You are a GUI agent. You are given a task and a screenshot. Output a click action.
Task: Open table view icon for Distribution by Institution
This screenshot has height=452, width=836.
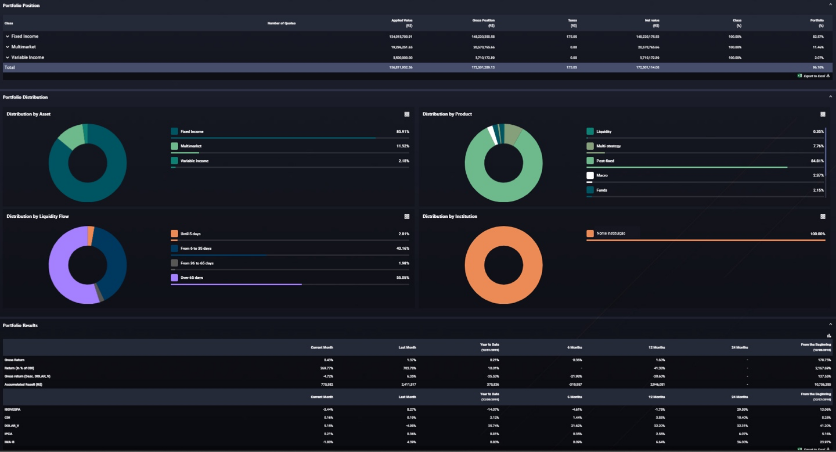click(823, 216)
